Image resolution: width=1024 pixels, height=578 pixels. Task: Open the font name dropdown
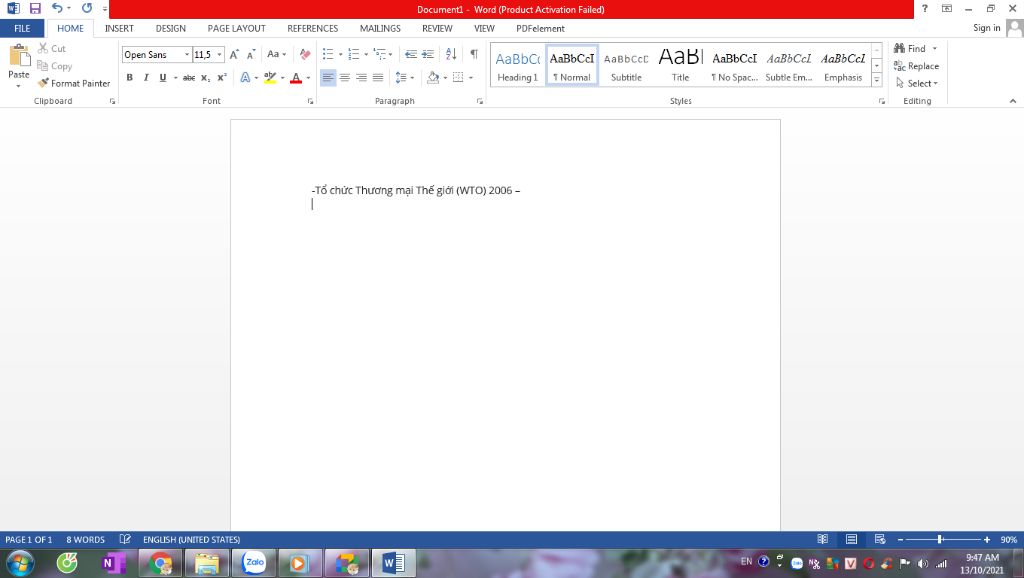187,54
